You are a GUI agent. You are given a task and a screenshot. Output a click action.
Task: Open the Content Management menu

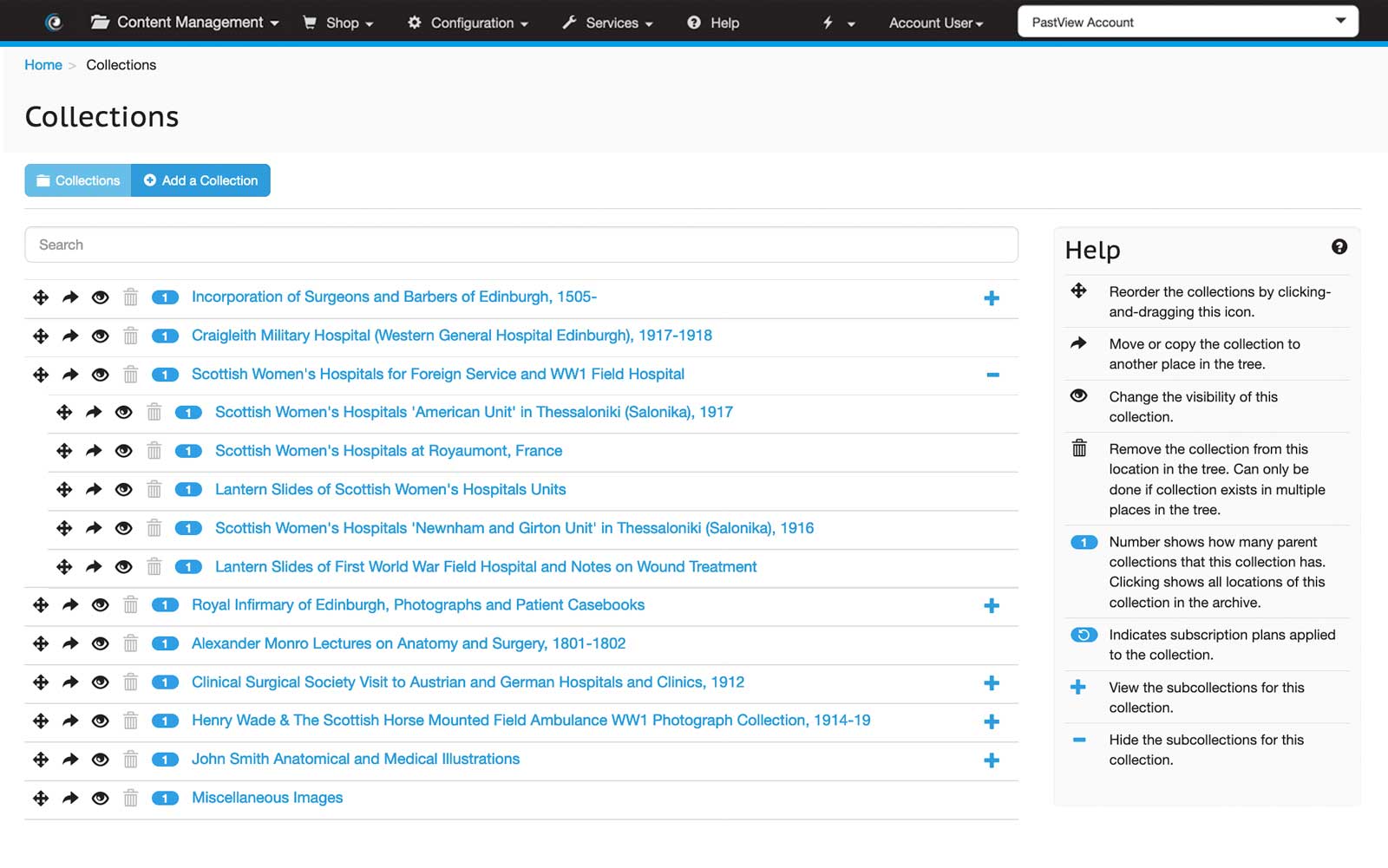coord(185,22)
